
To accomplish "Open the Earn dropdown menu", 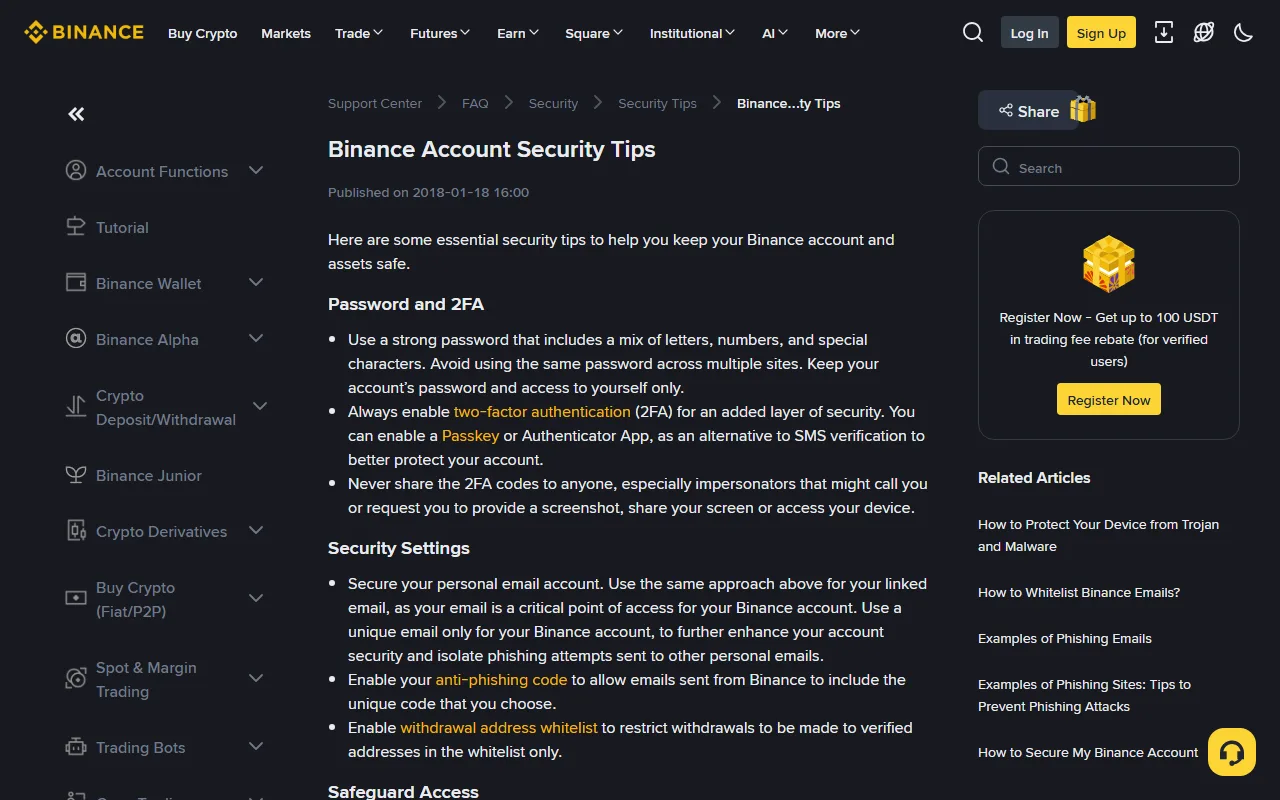I will (518, 33).
